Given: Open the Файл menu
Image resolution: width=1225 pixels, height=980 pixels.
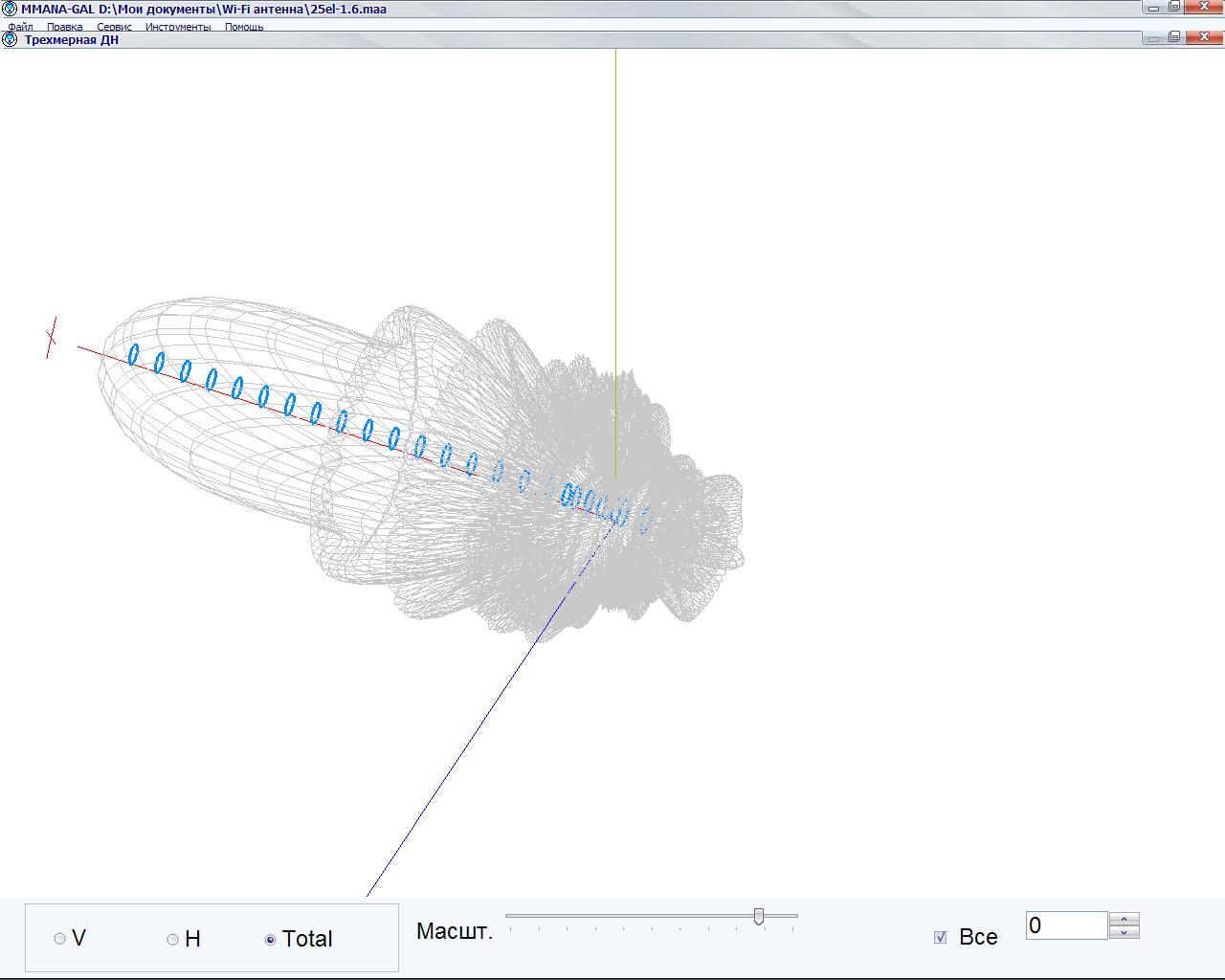Looking at the screenshot, I should tap(20, 27).
